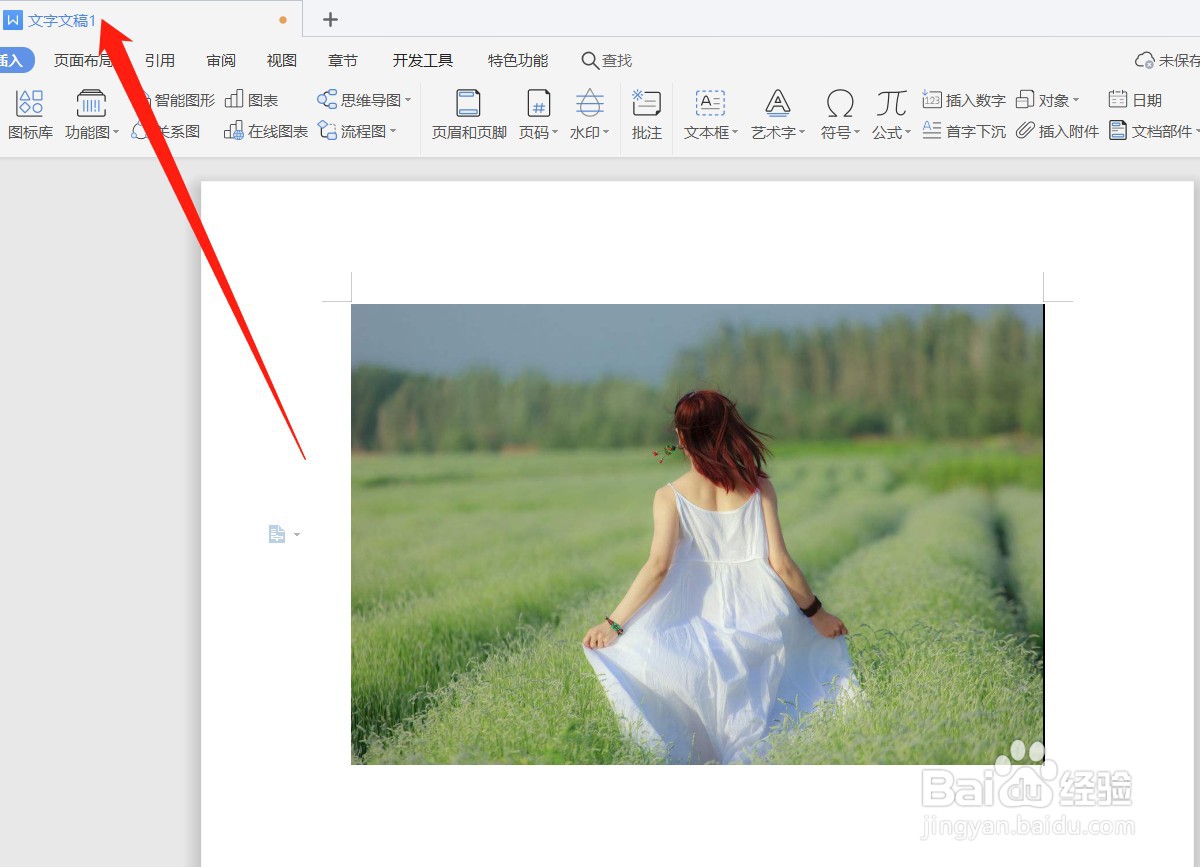Viewport: 1200px width, 867px height.
Task: Switch to the 引用 ribbon tab
Action: pos(160,61)
